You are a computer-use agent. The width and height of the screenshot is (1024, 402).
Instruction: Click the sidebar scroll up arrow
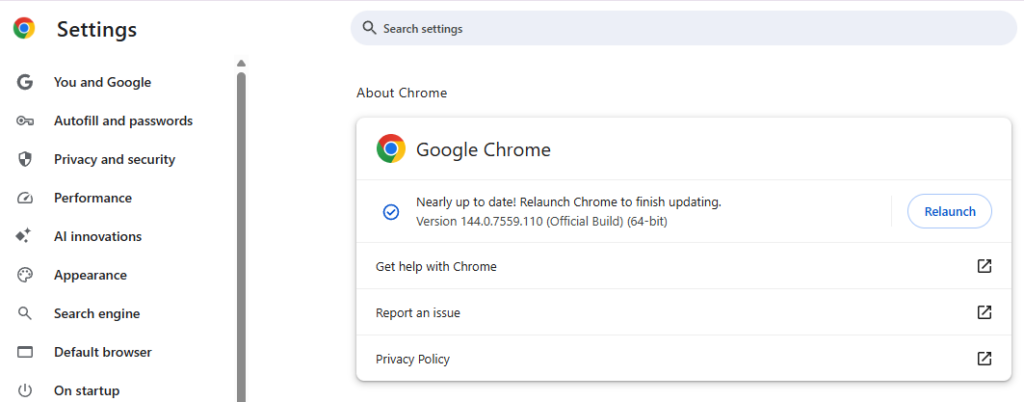pyautogui.click(x=241, y=63)
